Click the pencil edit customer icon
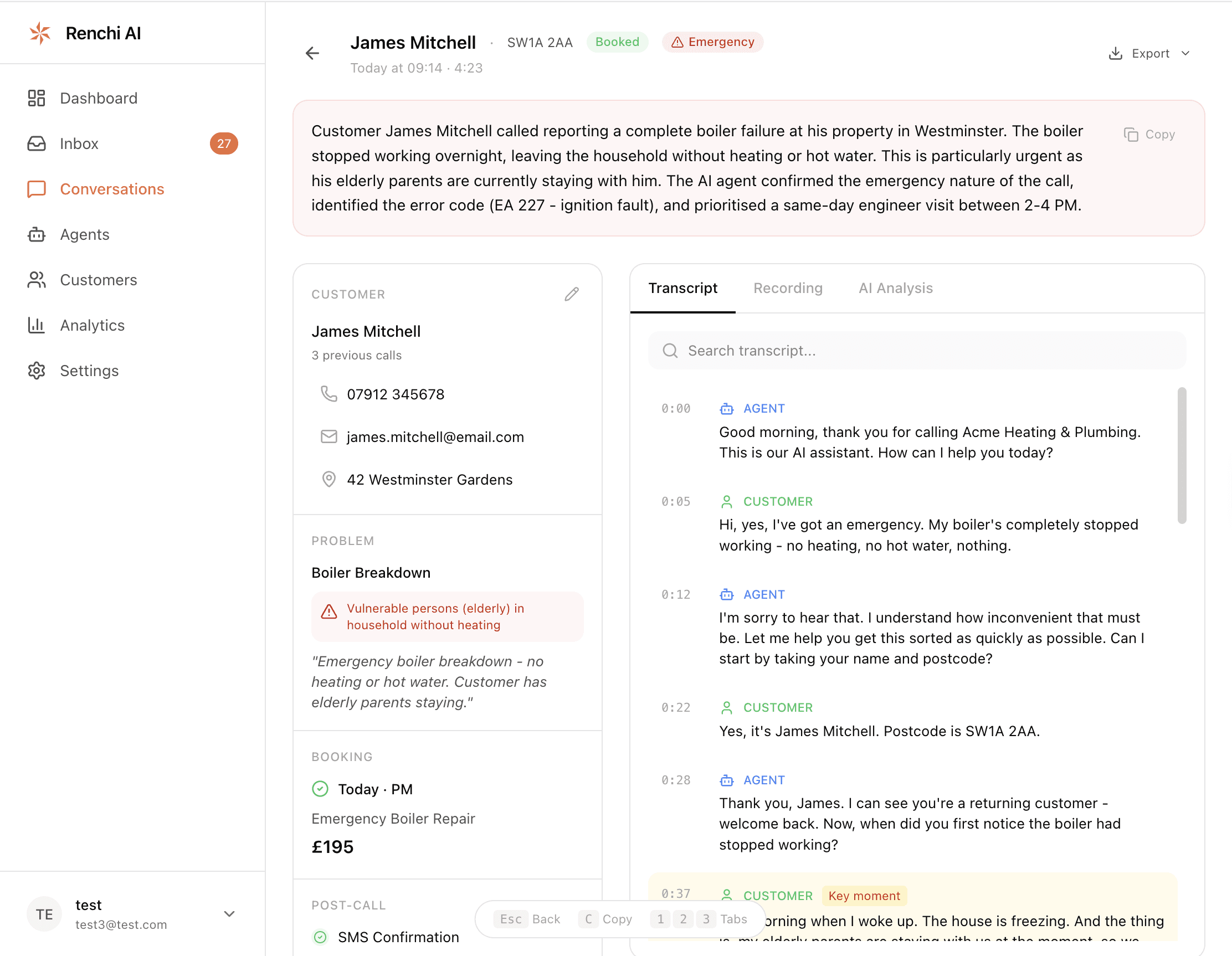Image resolution: width=1232 pixels, height=956 pixels. (x=572, y=294)
